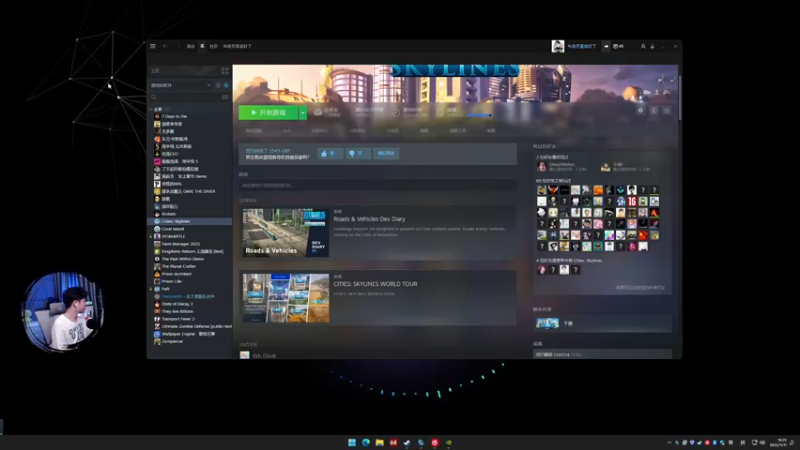Open advanced filter options icon
This screenshot has height=450, width=800.
(225, 97)
